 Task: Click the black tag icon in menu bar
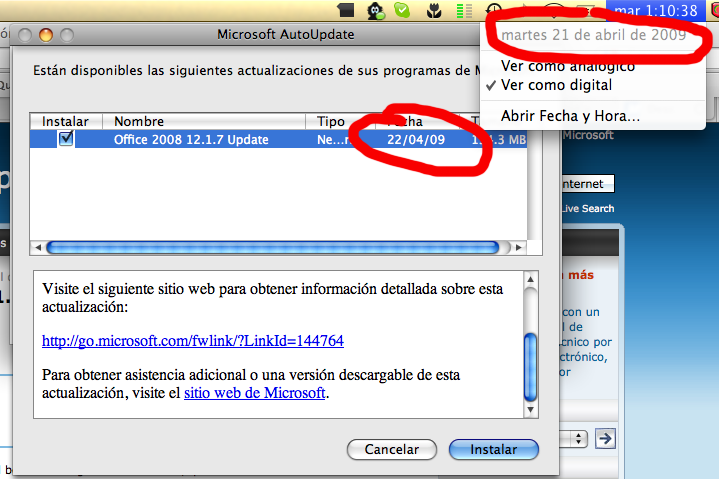tap(346, 10)
